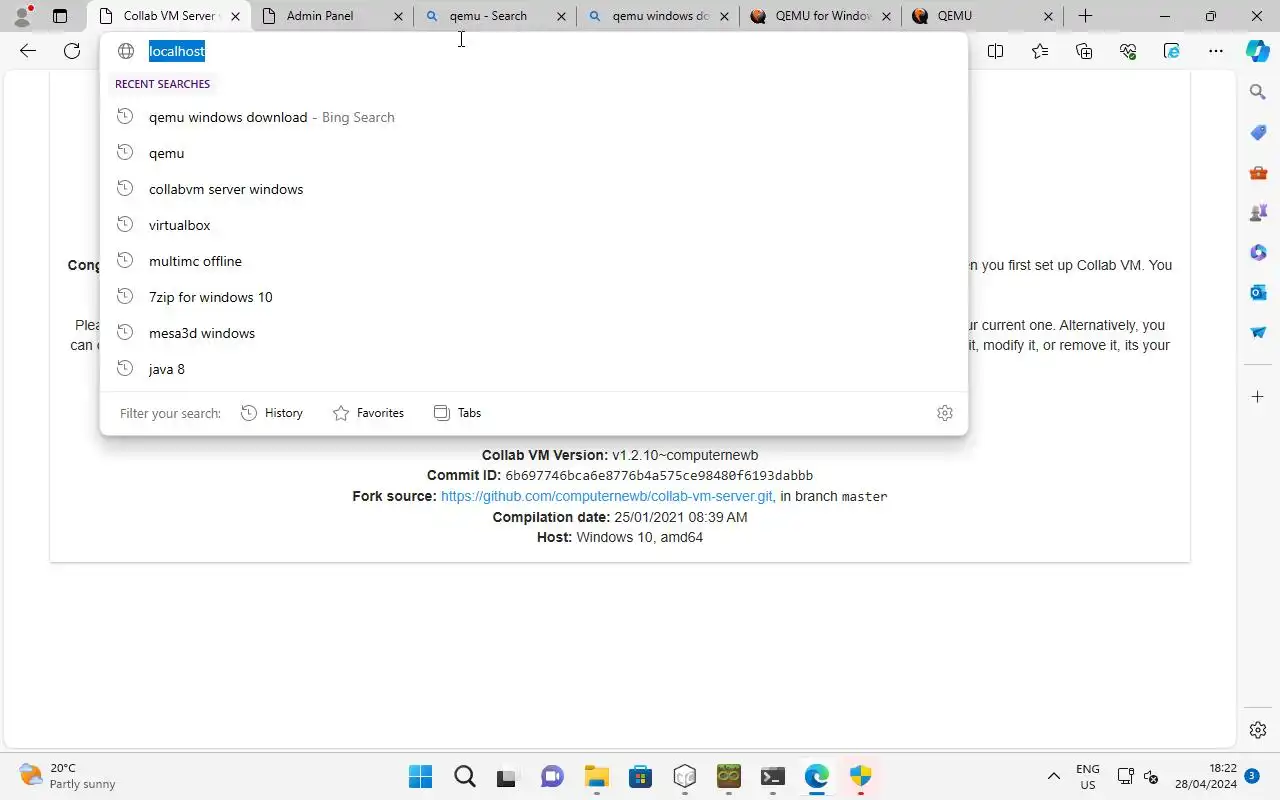Screen dimensions: 1280x800
Task: Open sidebar Games chess icon
Action: coord(1258,212)
